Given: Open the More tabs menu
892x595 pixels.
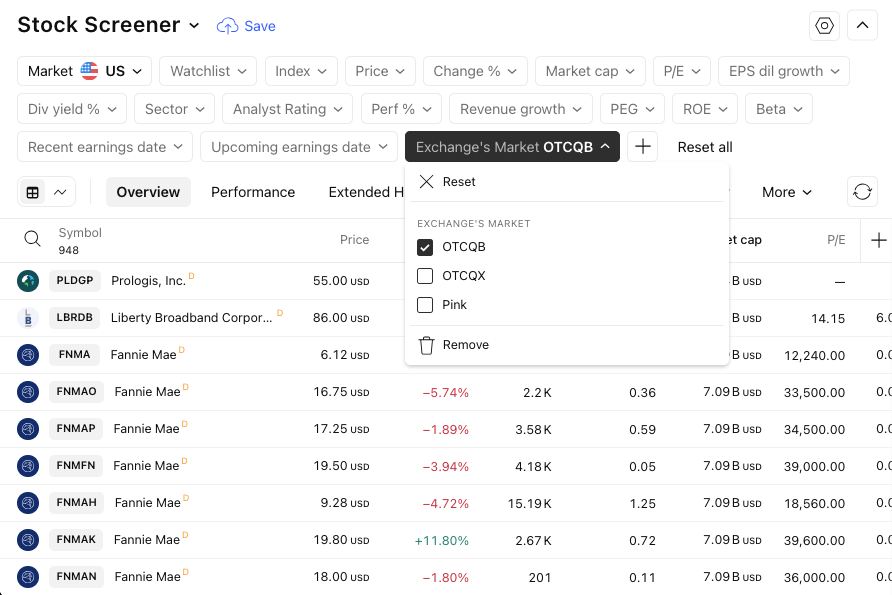Looking at the screenshot, I should [787, 192].
